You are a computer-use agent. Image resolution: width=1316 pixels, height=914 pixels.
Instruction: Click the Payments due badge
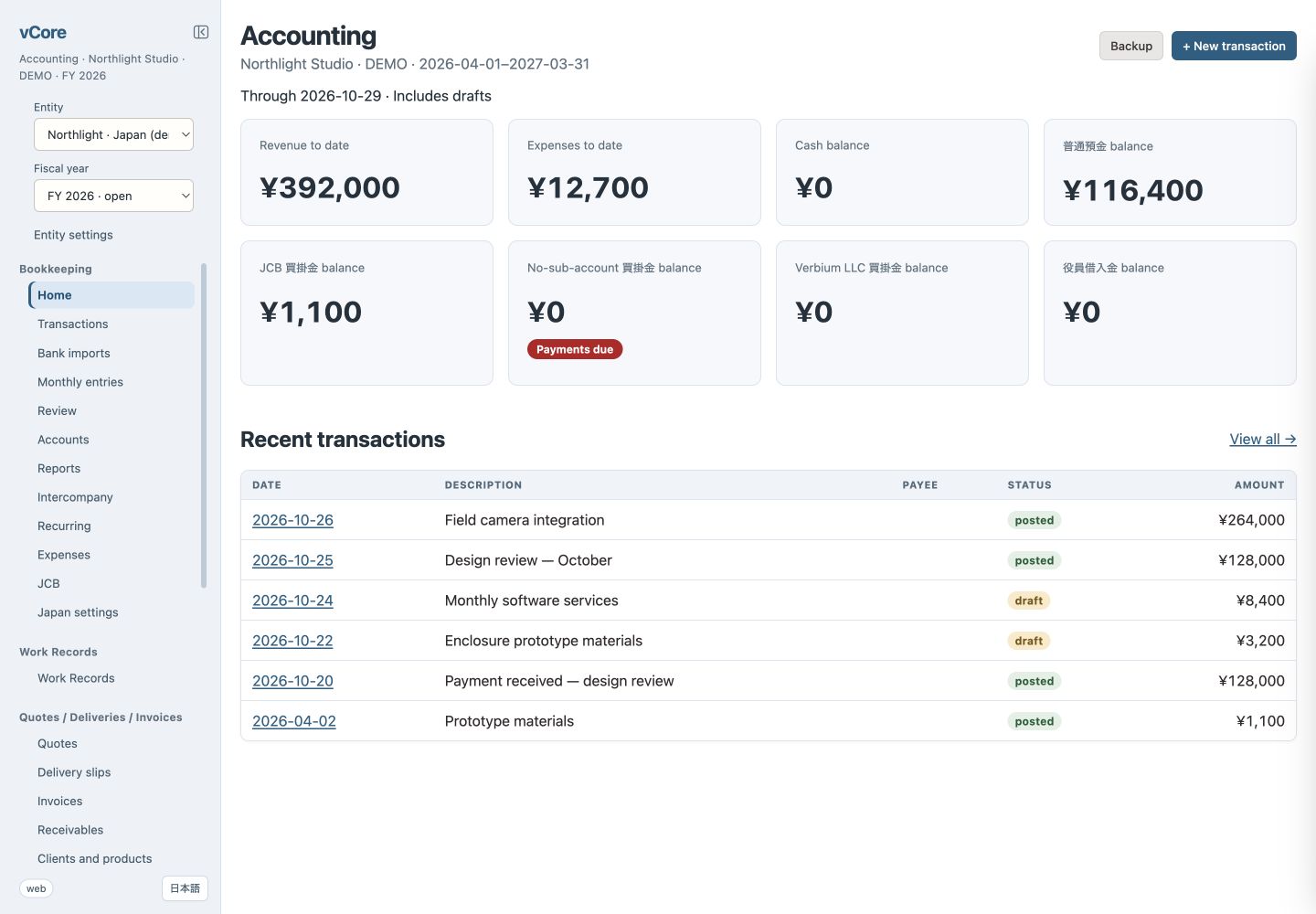[x=575, y=349]
